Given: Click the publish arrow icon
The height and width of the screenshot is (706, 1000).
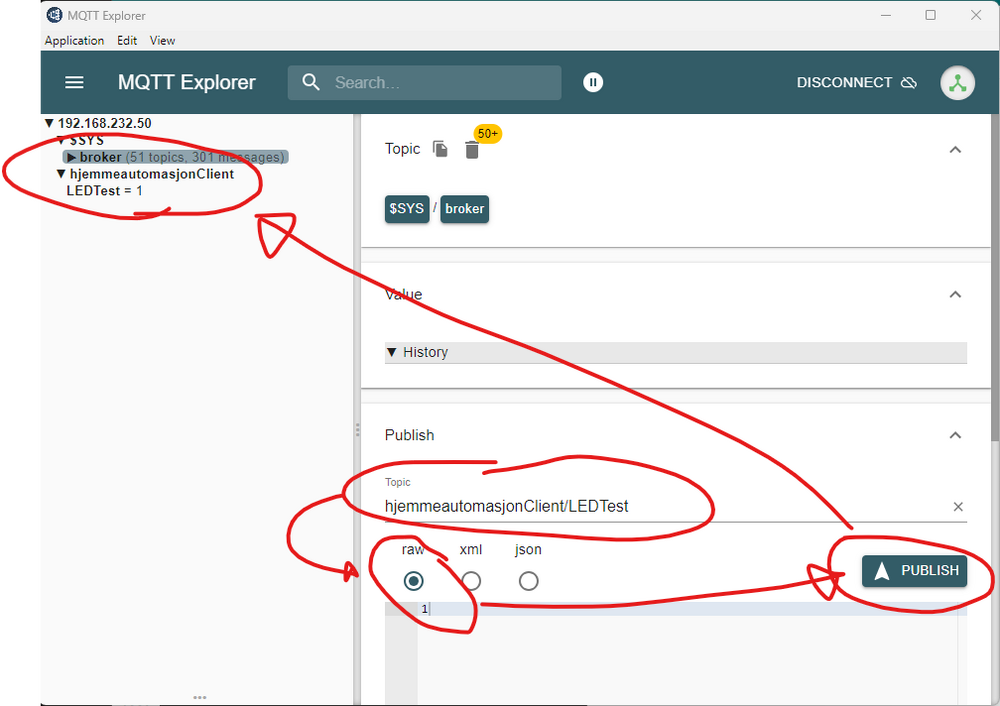Looking at the screenshot, I should pos(882,571).
